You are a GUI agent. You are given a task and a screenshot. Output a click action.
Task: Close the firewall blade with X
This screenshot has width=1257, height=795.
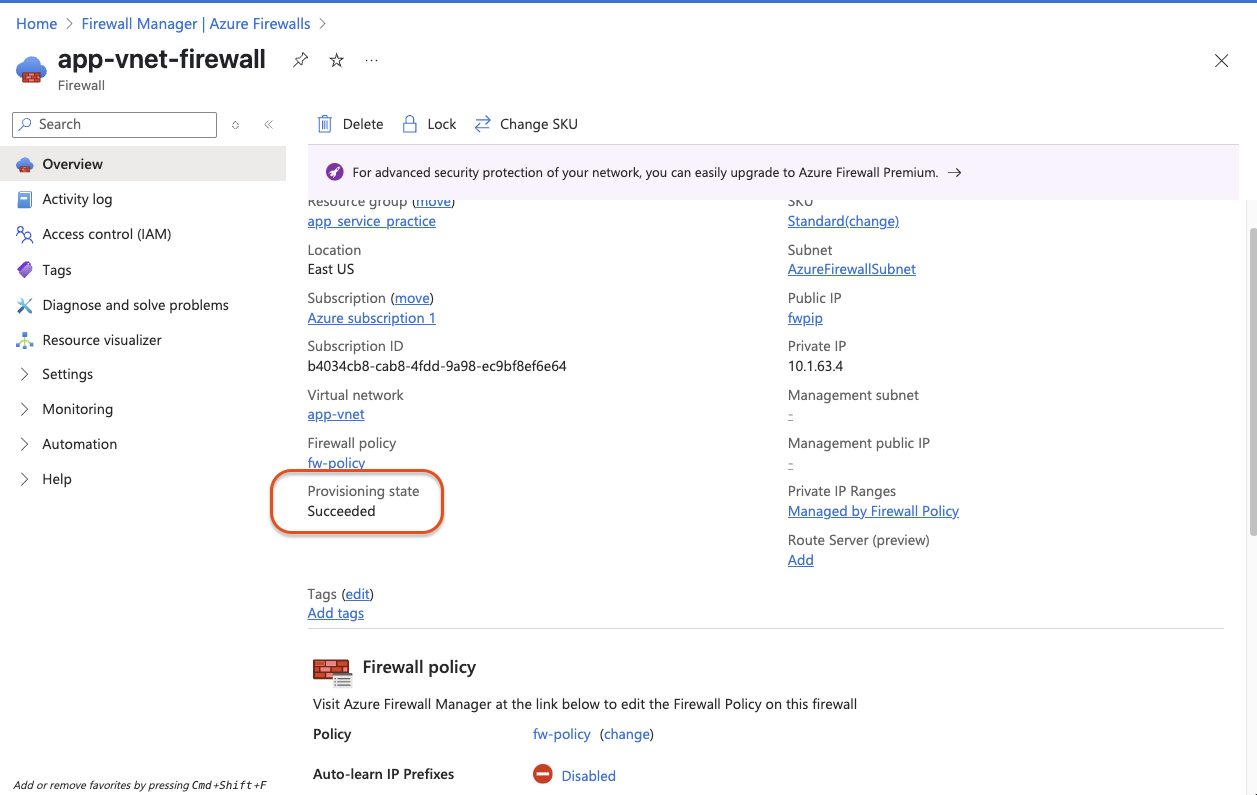1221,61
